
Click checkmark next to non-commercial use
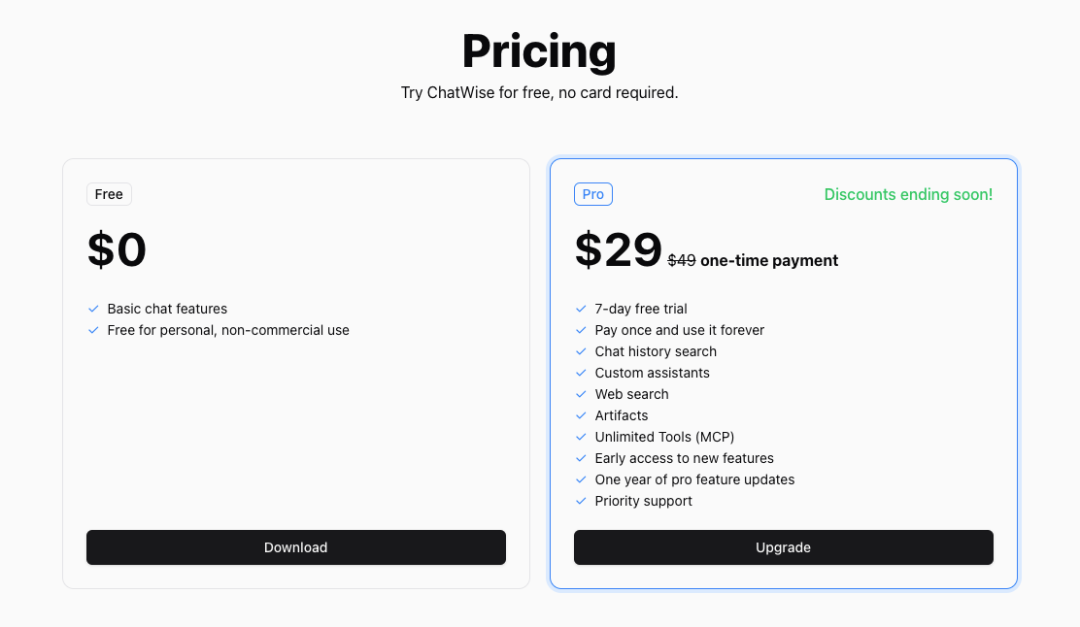94,330
